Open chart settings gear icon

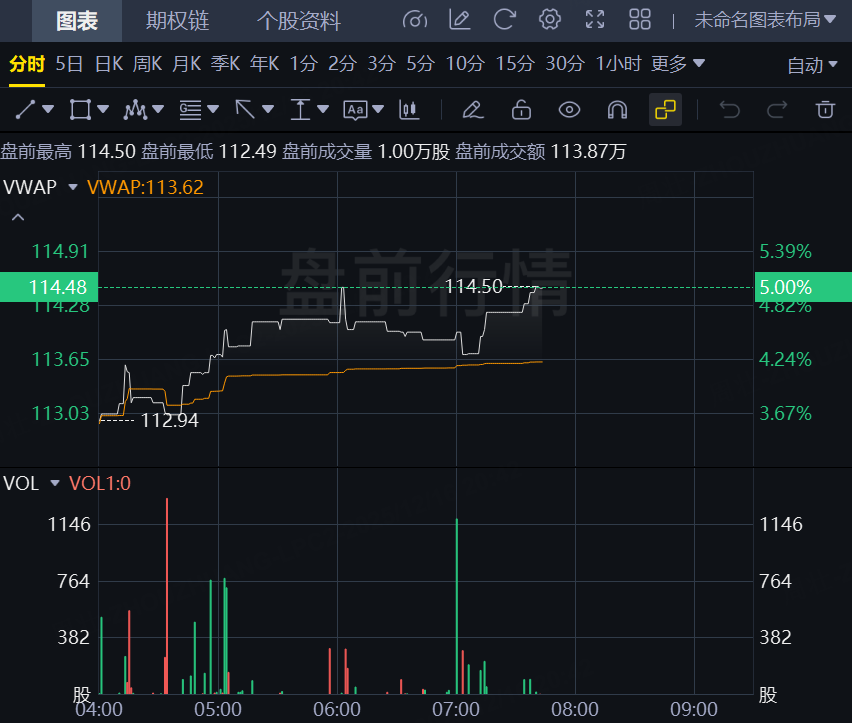pos(549,19)
